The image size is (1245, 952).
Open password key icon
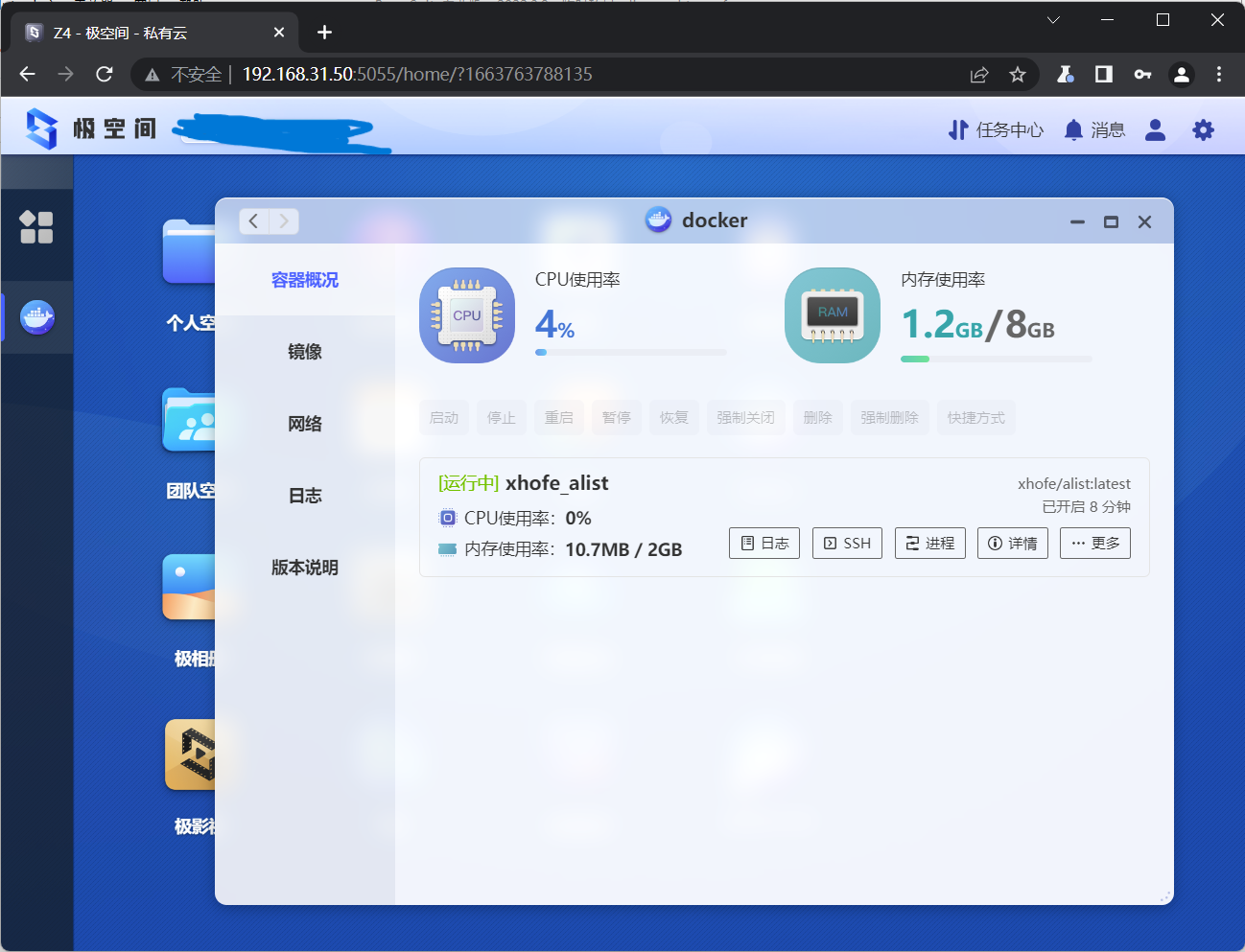click(x=1142, y=74)
